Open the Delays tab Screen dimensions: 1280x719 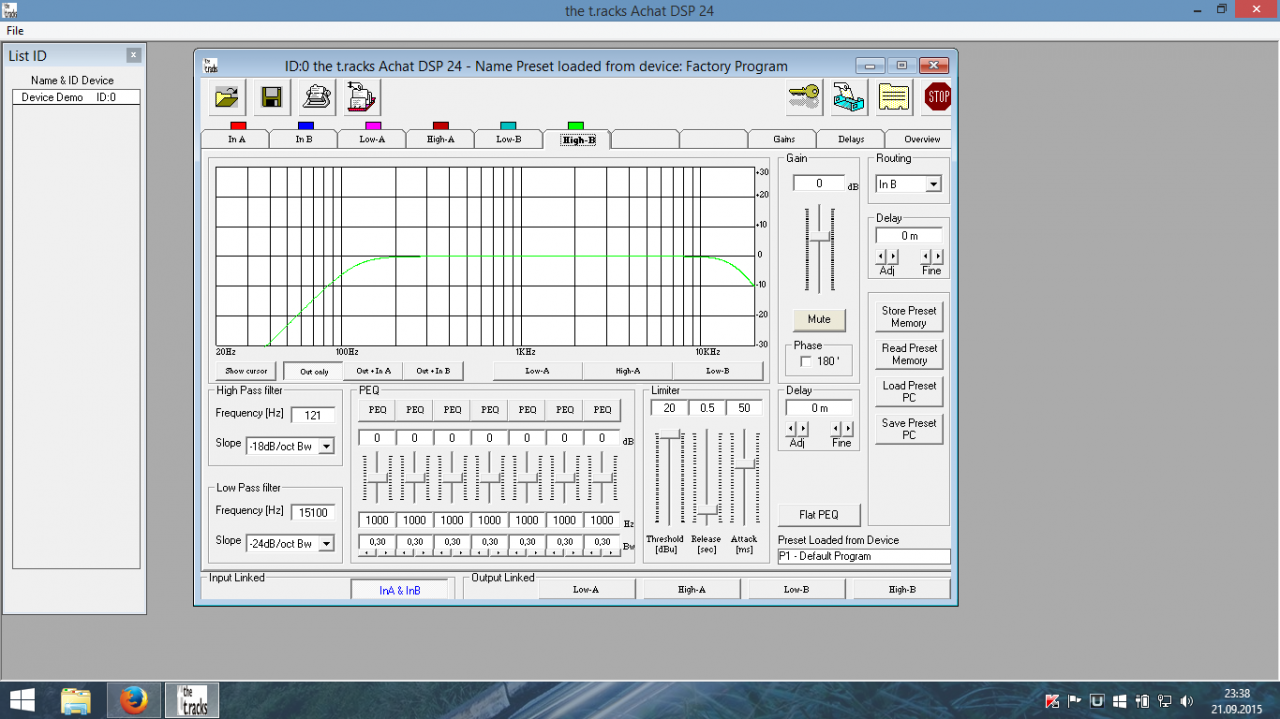[x=851, y=139]
